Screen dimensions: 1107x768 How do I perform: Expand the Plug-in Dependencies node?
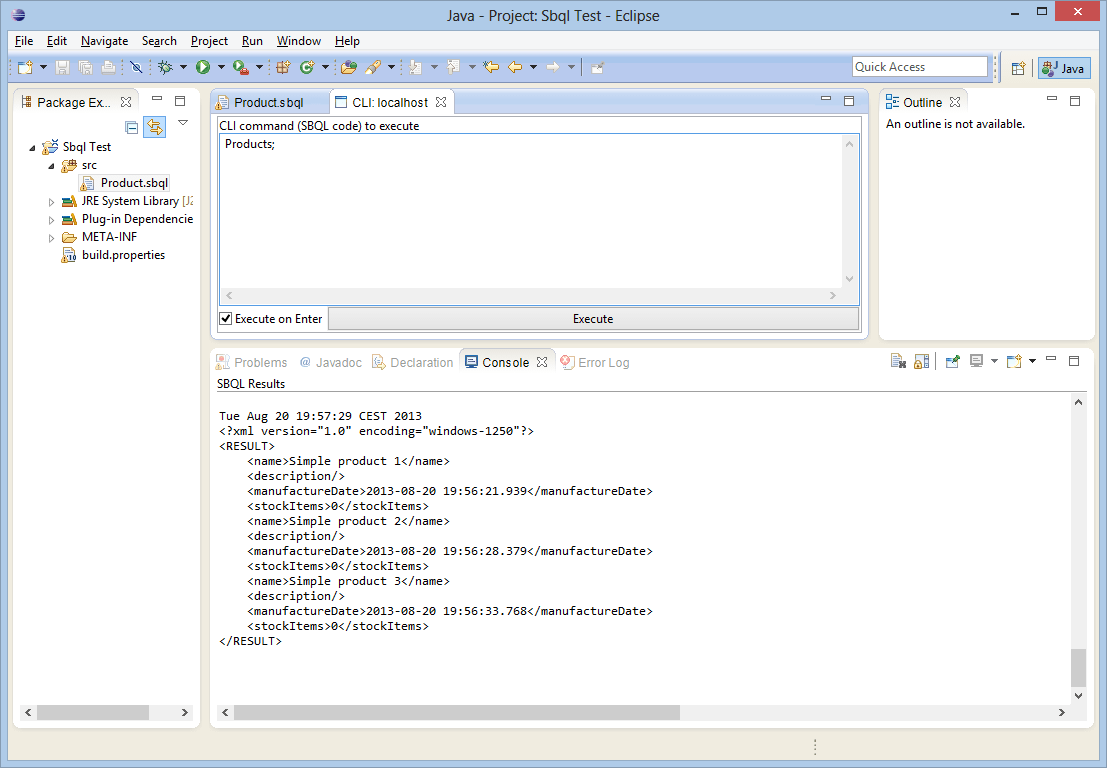(x=51, y=220)
